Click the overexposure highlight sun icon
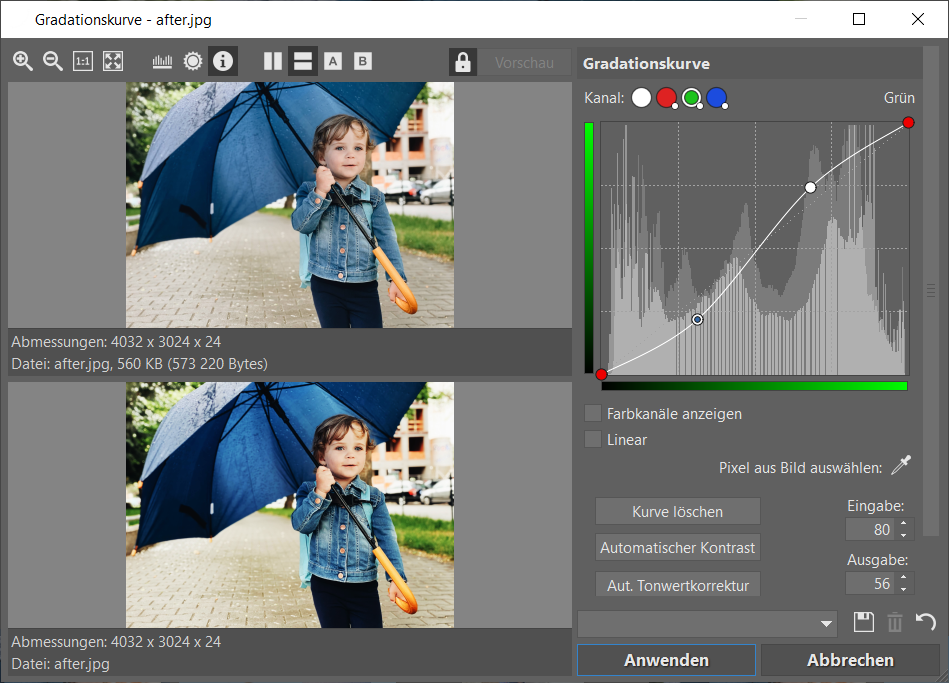 193,61
